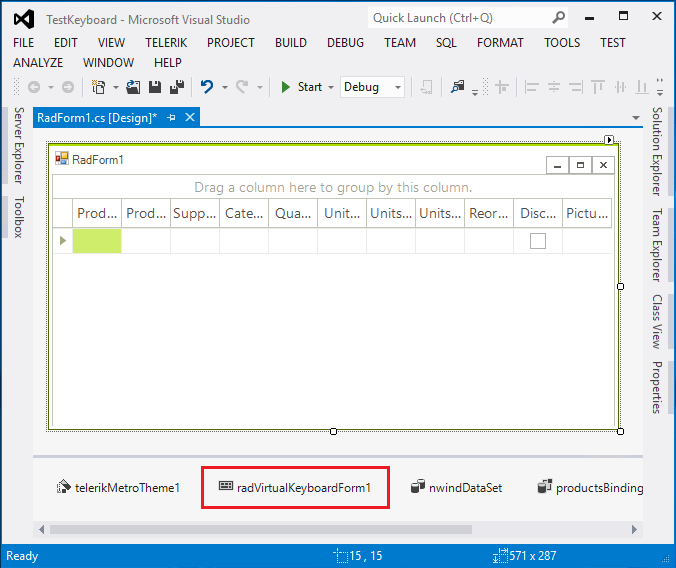Open the FORMAT menu
Viewport: 676px width, 568px height.
click(x=500, y=43)
